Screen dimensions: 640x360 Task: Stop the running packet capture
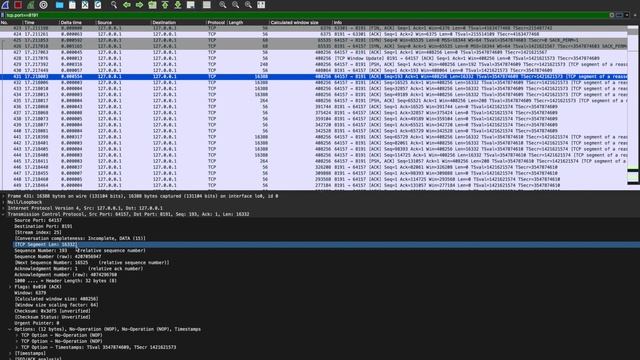(18, 5)
